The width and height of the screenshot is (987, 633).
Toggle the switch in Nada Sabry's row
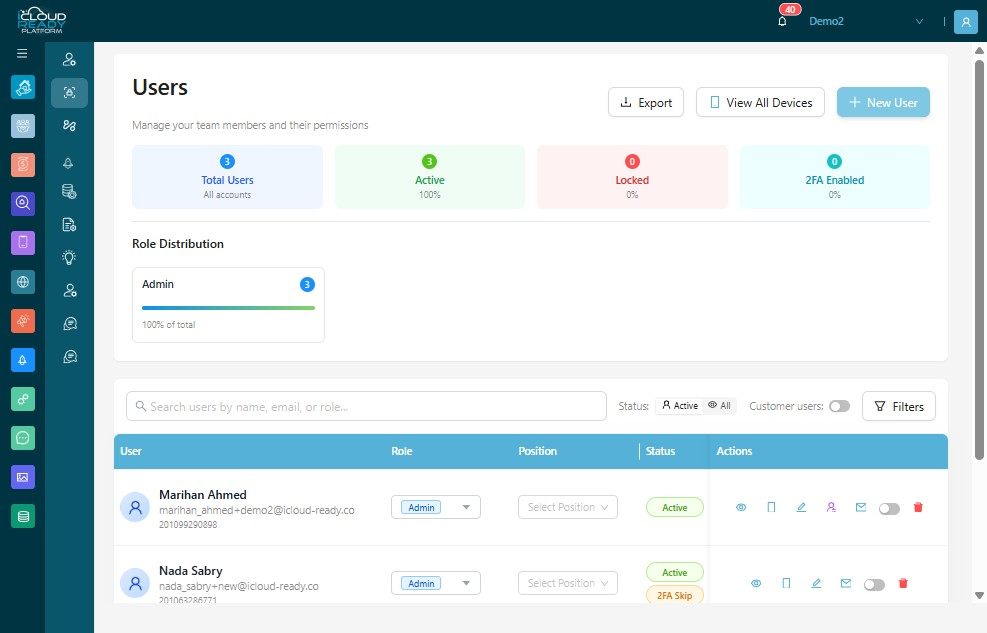(874, 585)
